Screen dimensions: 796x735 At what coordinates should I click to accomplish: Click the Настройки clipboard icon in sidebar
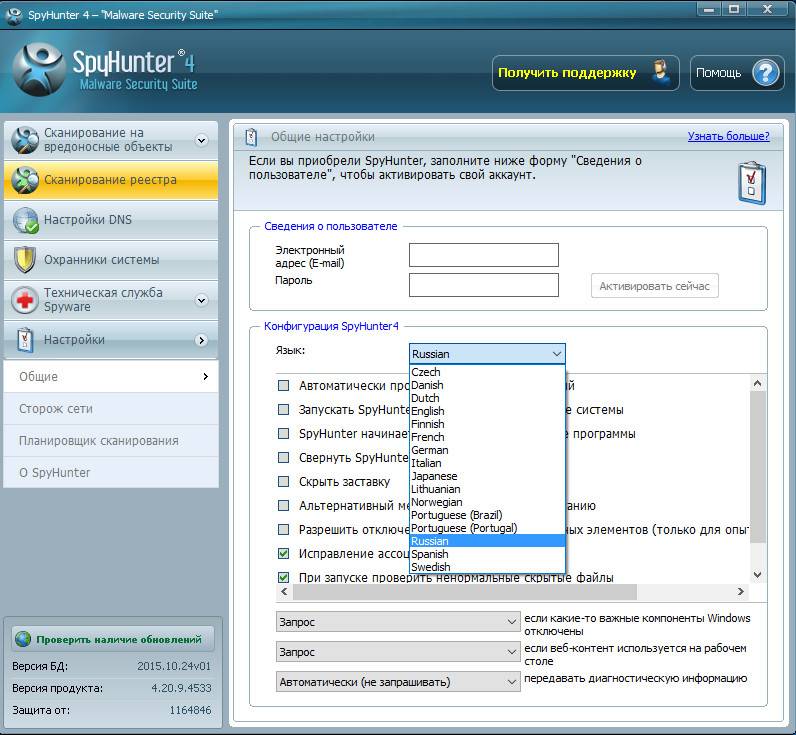point(25,340)
